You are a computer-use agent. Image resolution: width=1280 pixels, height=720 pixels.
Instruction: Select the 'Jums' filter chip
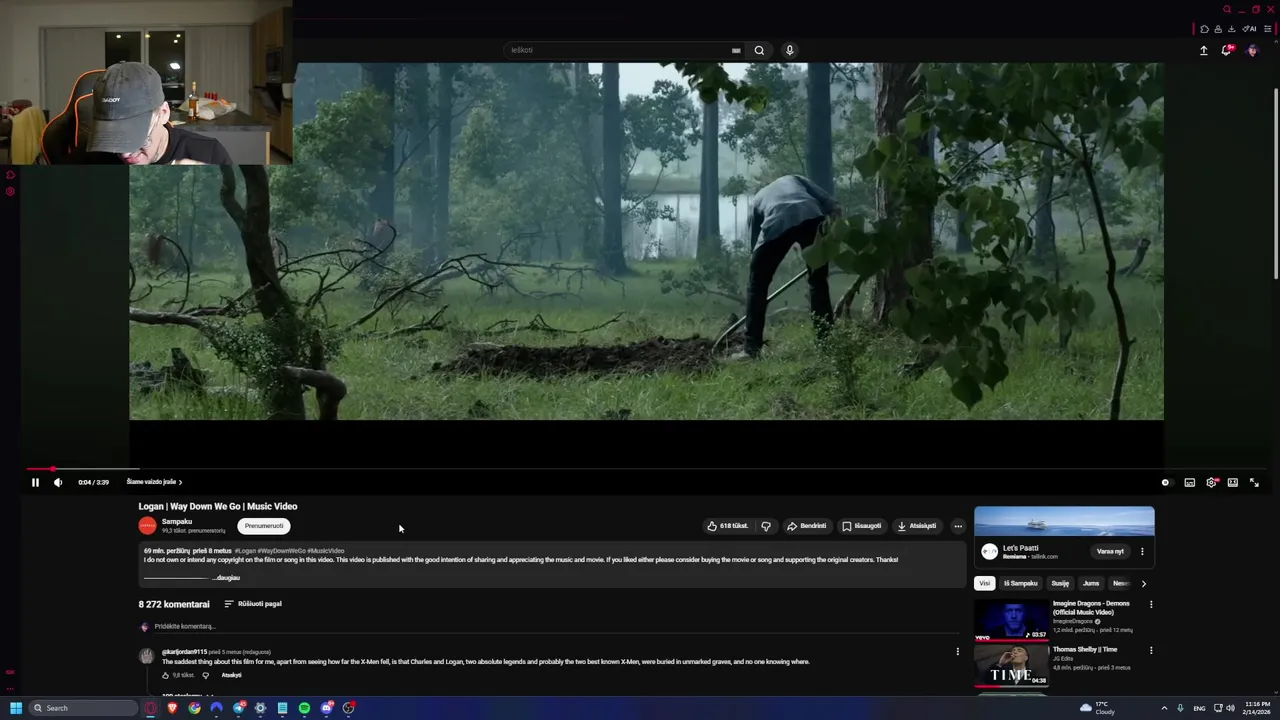pos(1091,583)
